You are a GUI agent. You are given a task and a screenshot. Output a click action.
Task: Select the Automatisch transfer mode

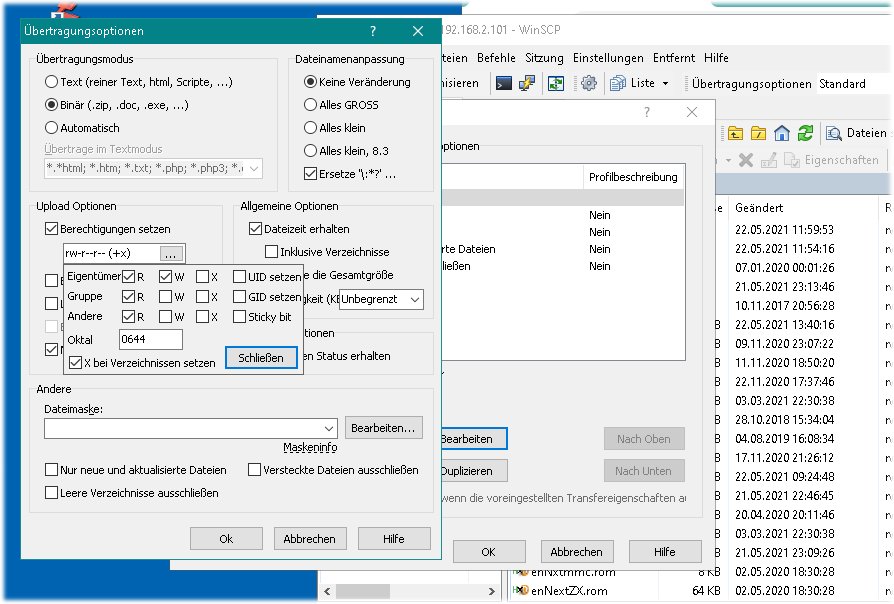[x=52, y=128]
